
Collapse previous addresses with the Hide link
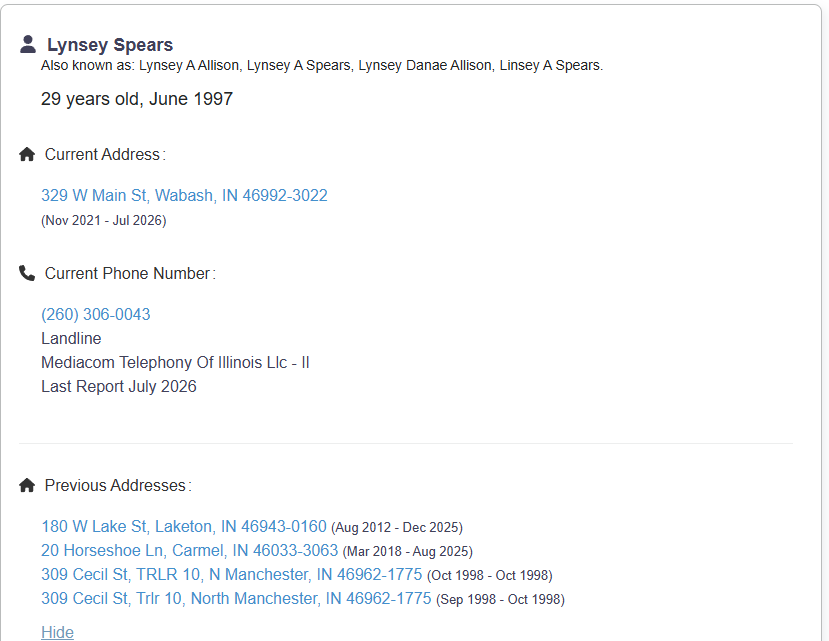coord(58,632)
